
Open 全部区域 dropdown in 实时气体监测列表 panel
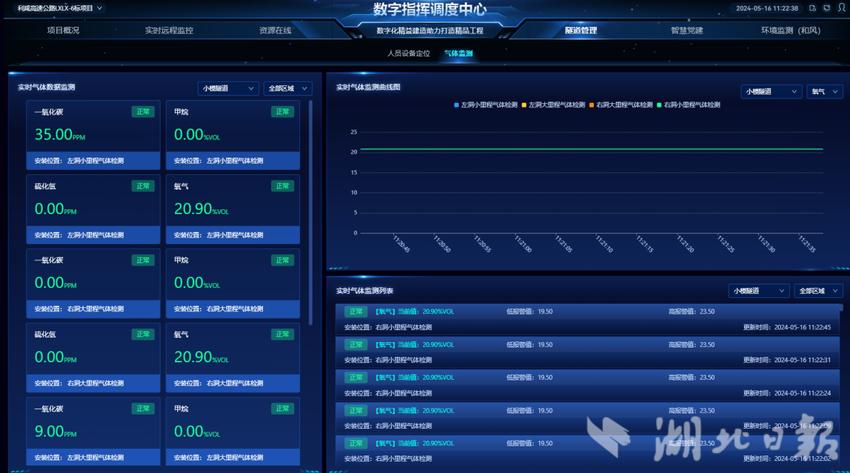click(x=819, y=291)
